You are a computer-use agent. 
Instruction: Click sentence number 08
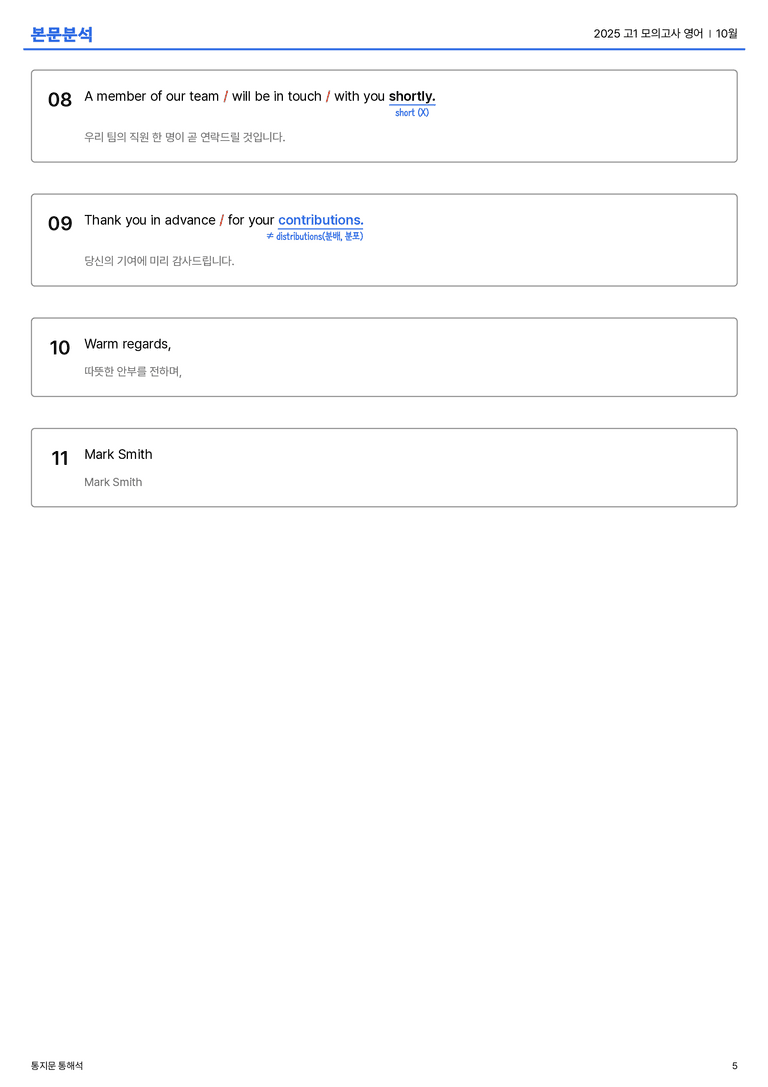60,100
